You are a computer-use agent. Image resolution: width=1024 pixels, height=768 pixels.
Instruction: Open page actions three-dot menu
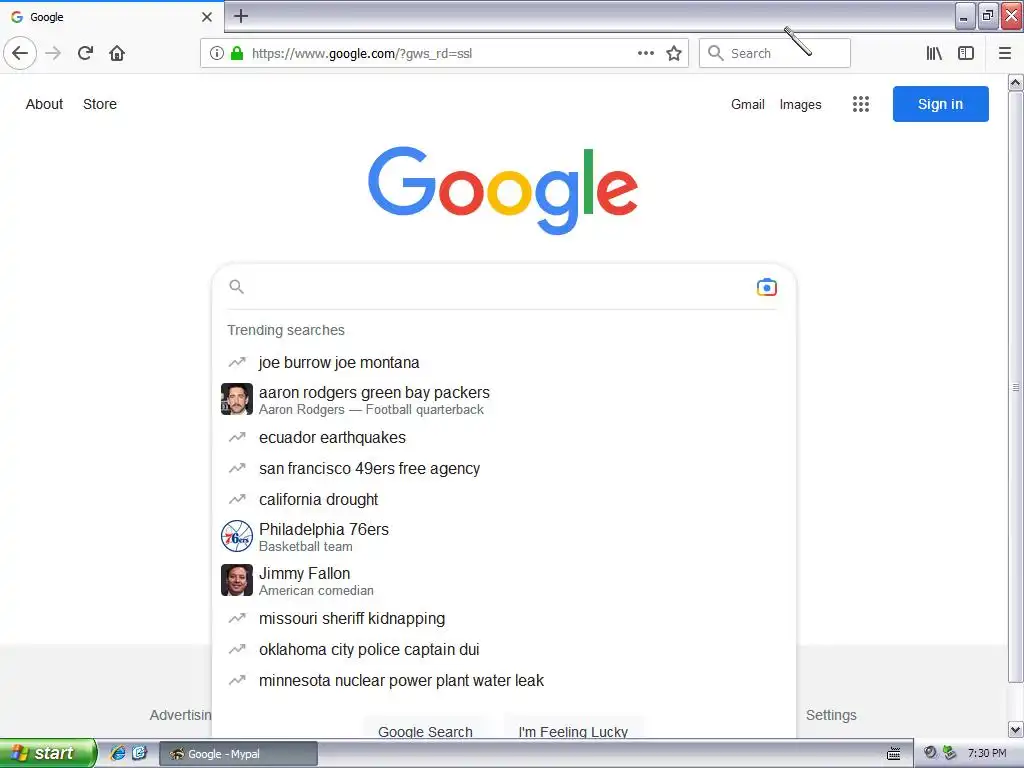click(x=646, y=53)
